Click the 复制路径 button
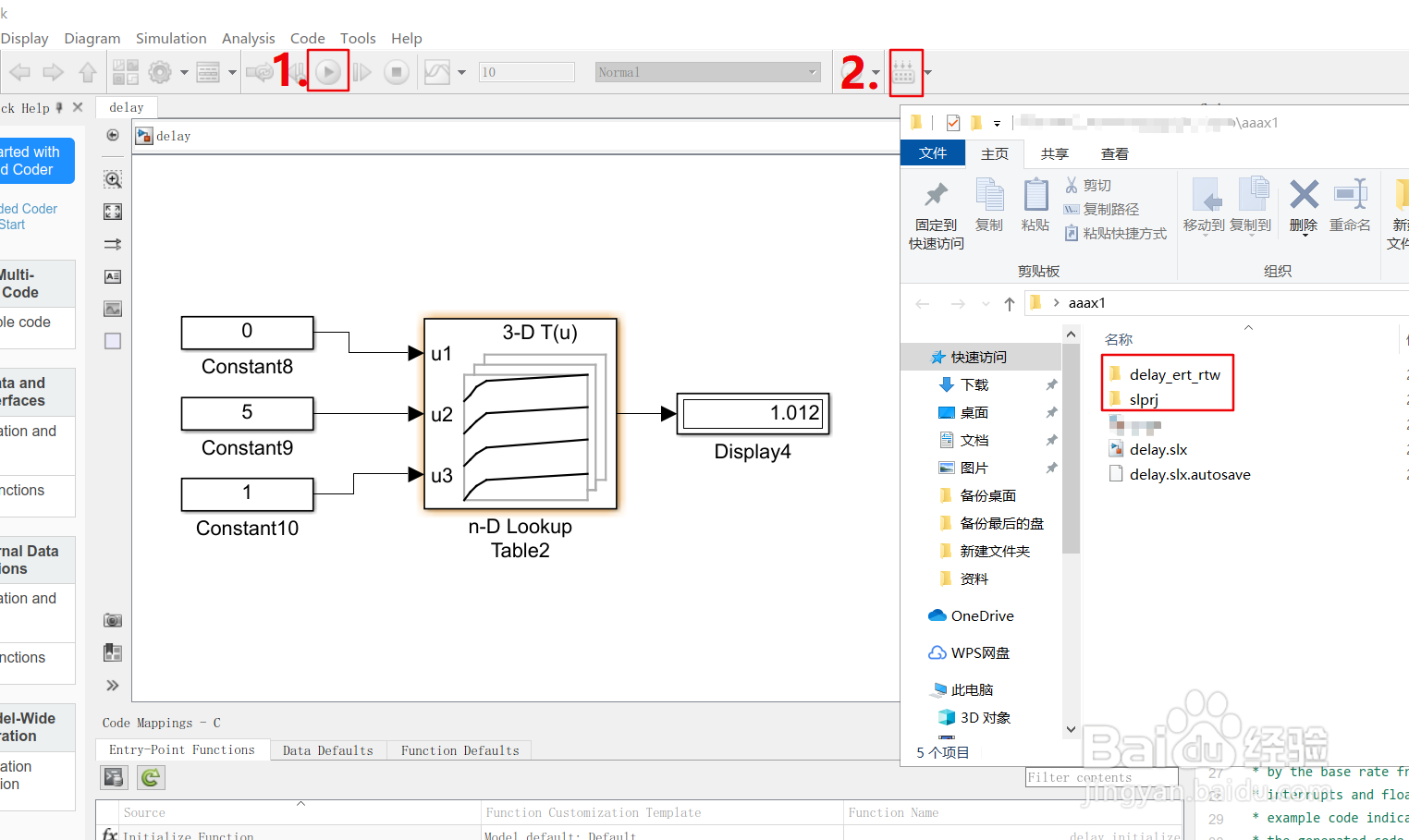Viewport: 1409px width, 840px height. (1102, 209)
